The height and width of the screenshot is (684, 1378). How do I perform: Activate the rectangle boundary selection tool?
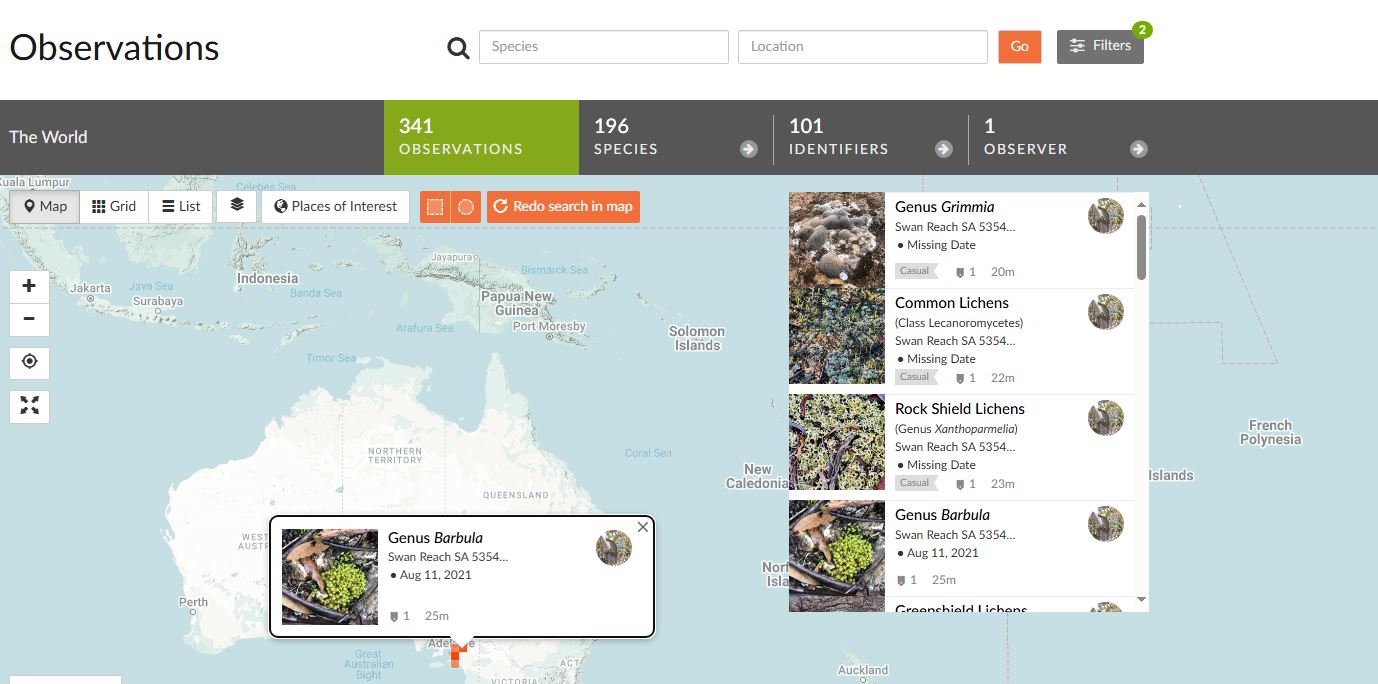(x=435, y=207)
